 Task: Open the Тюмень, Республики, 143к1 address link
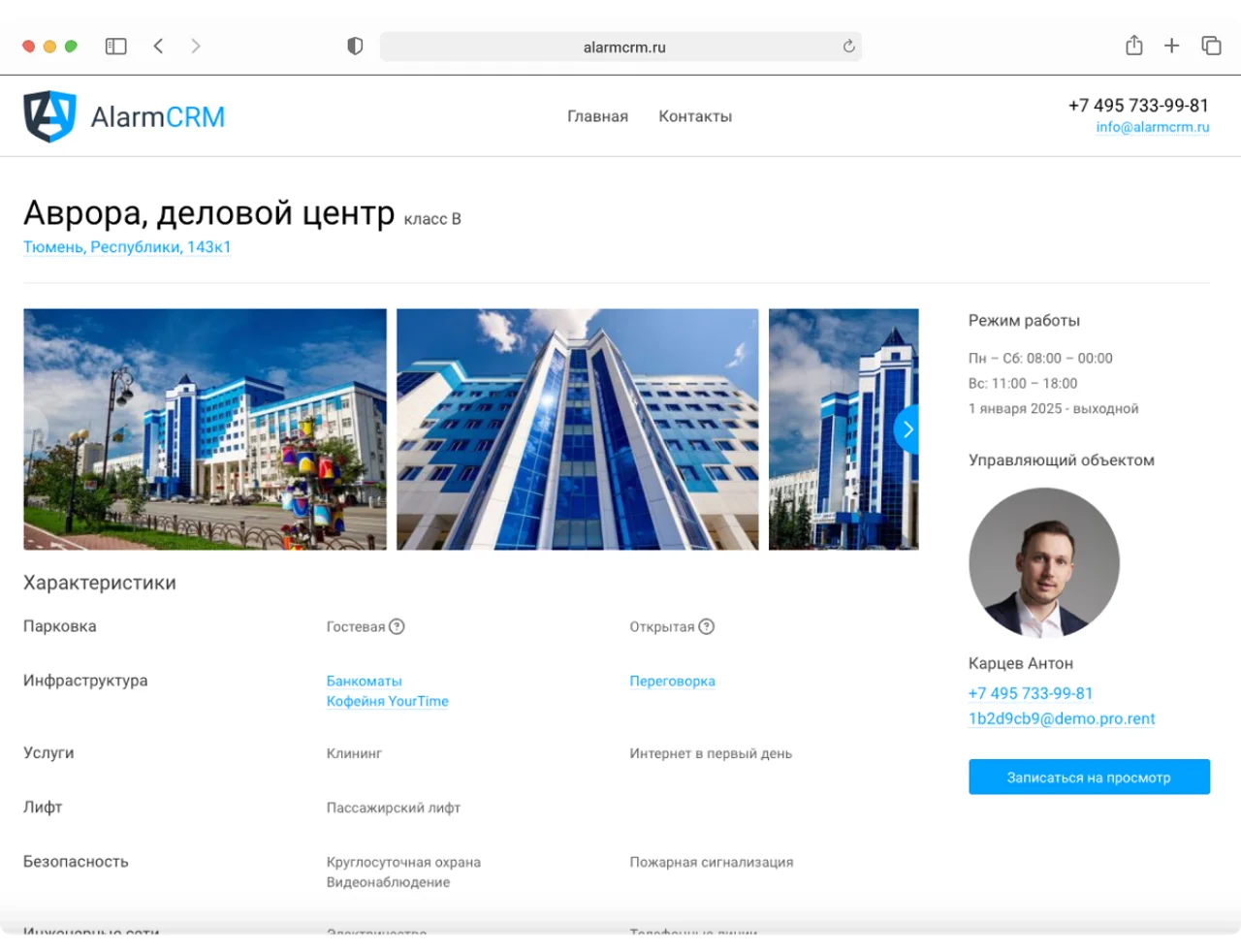click(x=127, y=247)
